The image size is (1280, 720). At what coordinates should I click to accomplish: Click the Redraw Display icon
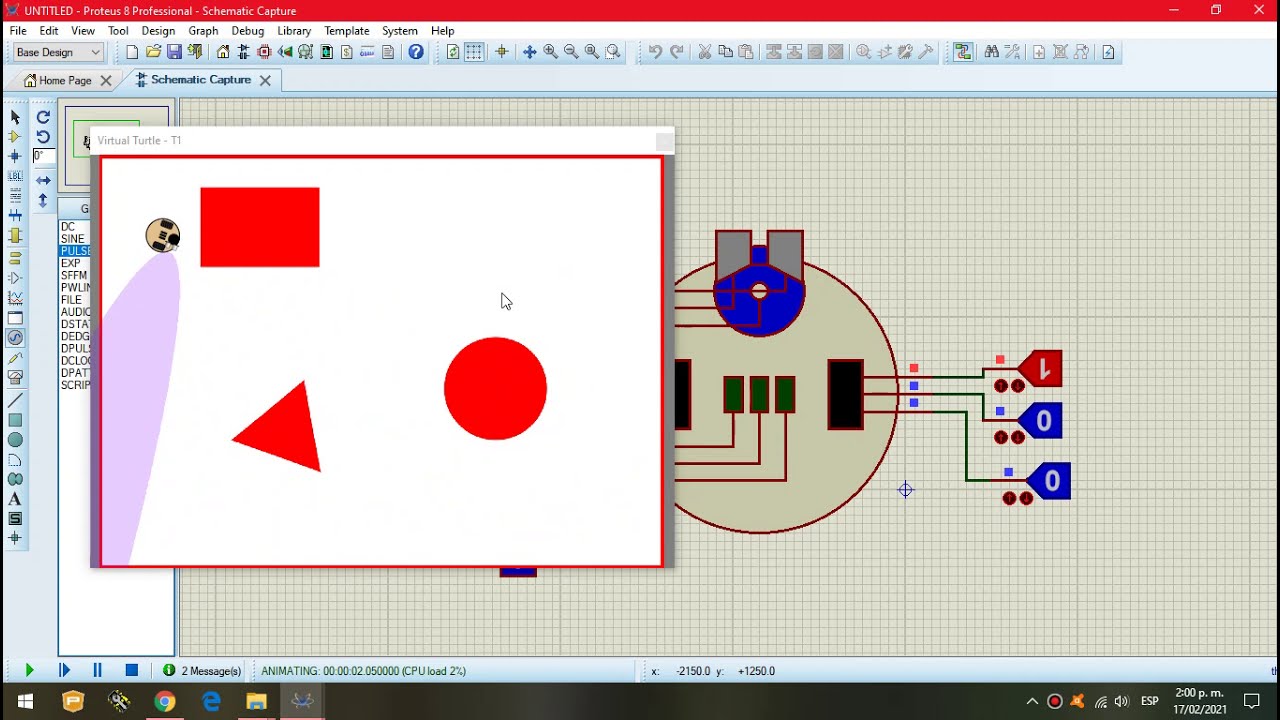coord(453,52)
